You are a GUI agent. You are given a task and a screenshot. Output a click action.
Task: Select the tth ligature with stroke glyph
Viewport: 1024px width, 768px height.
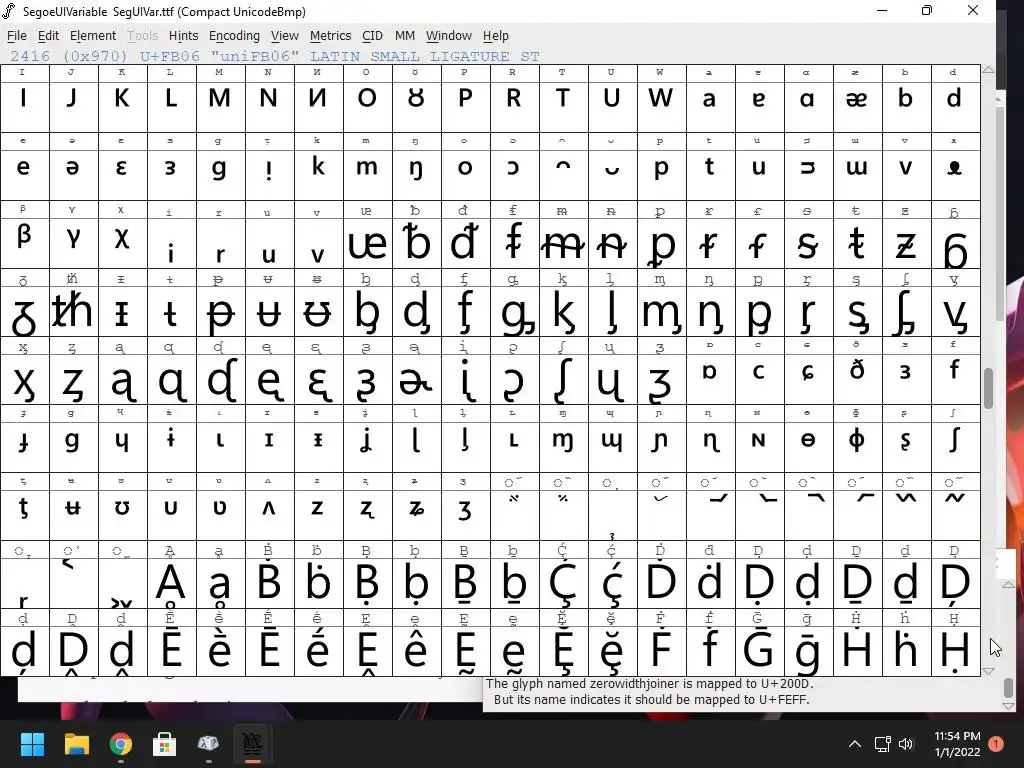74,304
